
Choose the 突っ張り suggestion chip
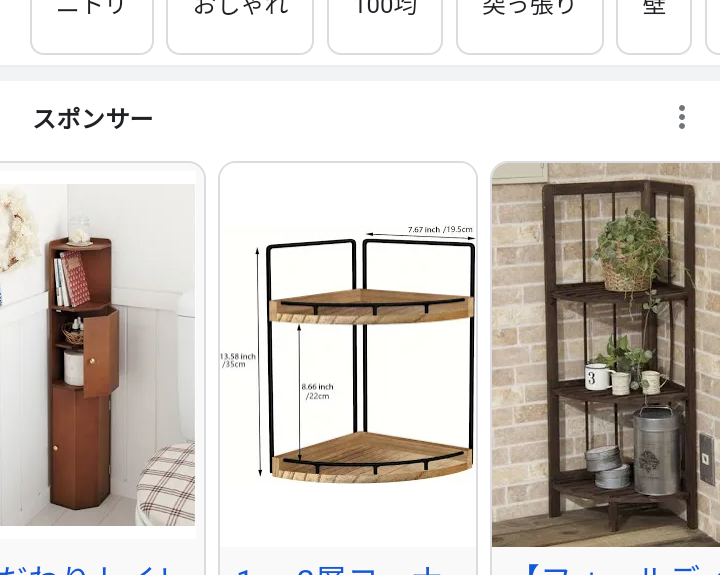(529, 27)
